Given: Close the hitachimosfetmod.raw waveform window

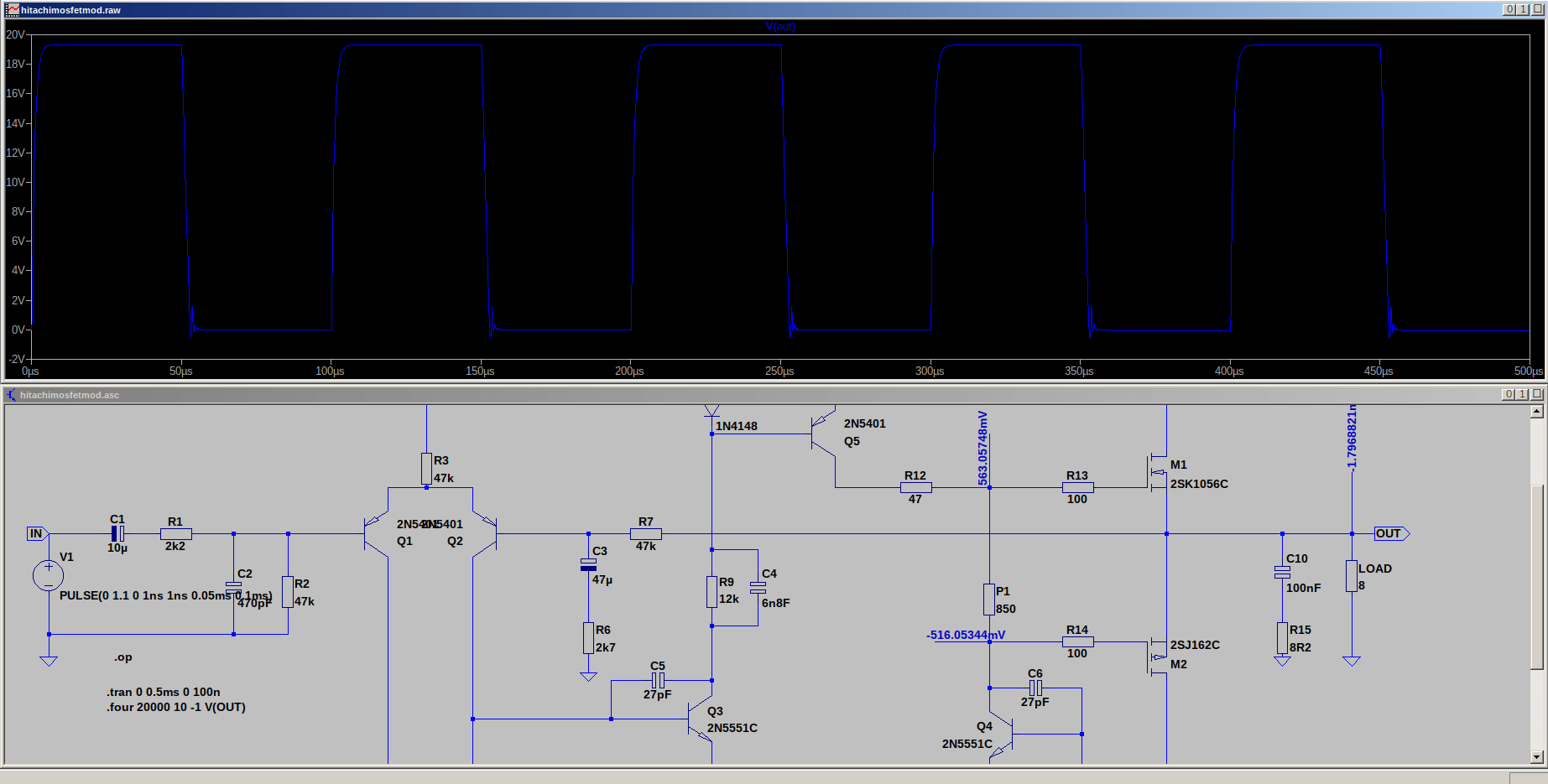Looking at the screenshot, I should click(1537, 9).
